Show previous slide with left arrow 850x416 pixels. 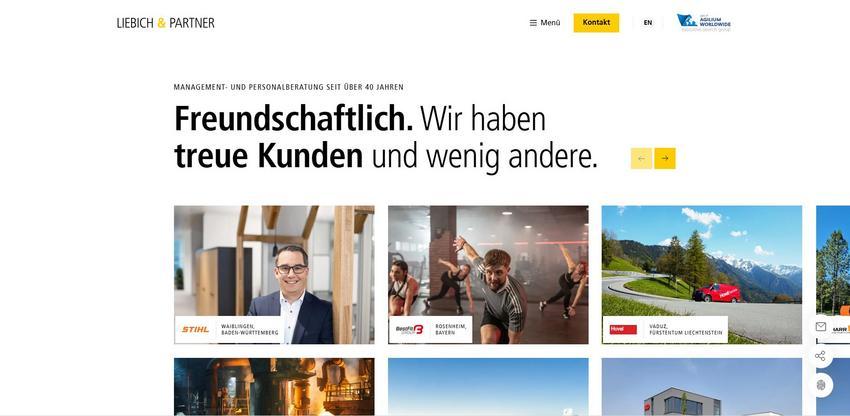tap(641, 158)
